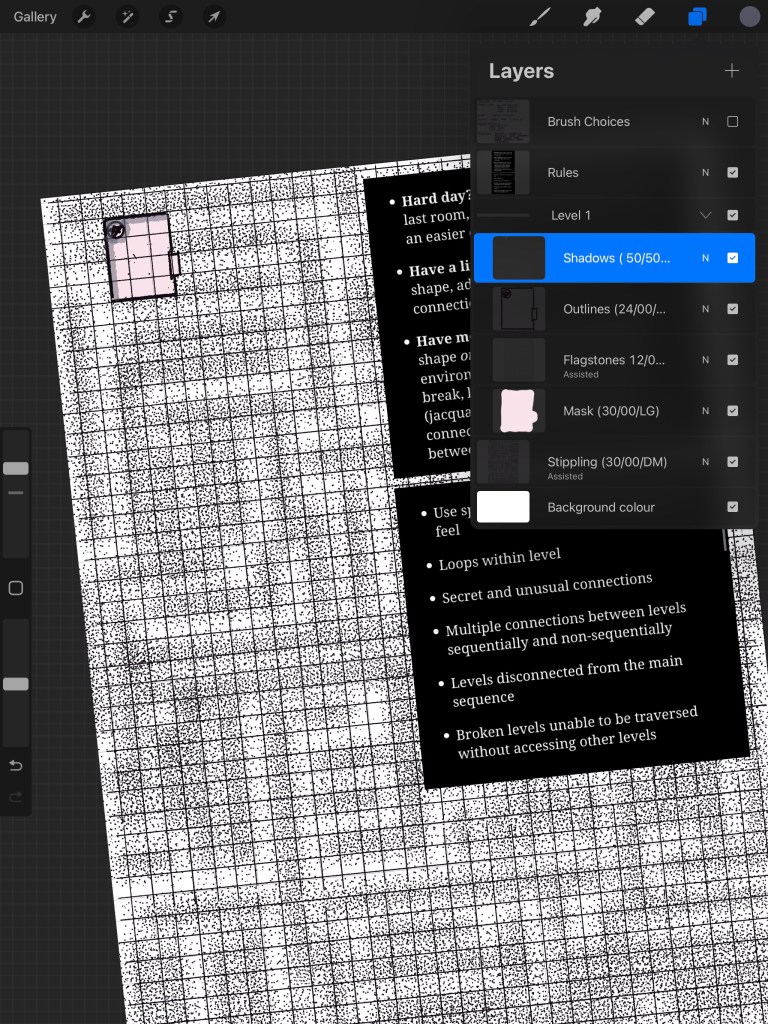Open blend mode N for Shadows layer

[705, 258]
